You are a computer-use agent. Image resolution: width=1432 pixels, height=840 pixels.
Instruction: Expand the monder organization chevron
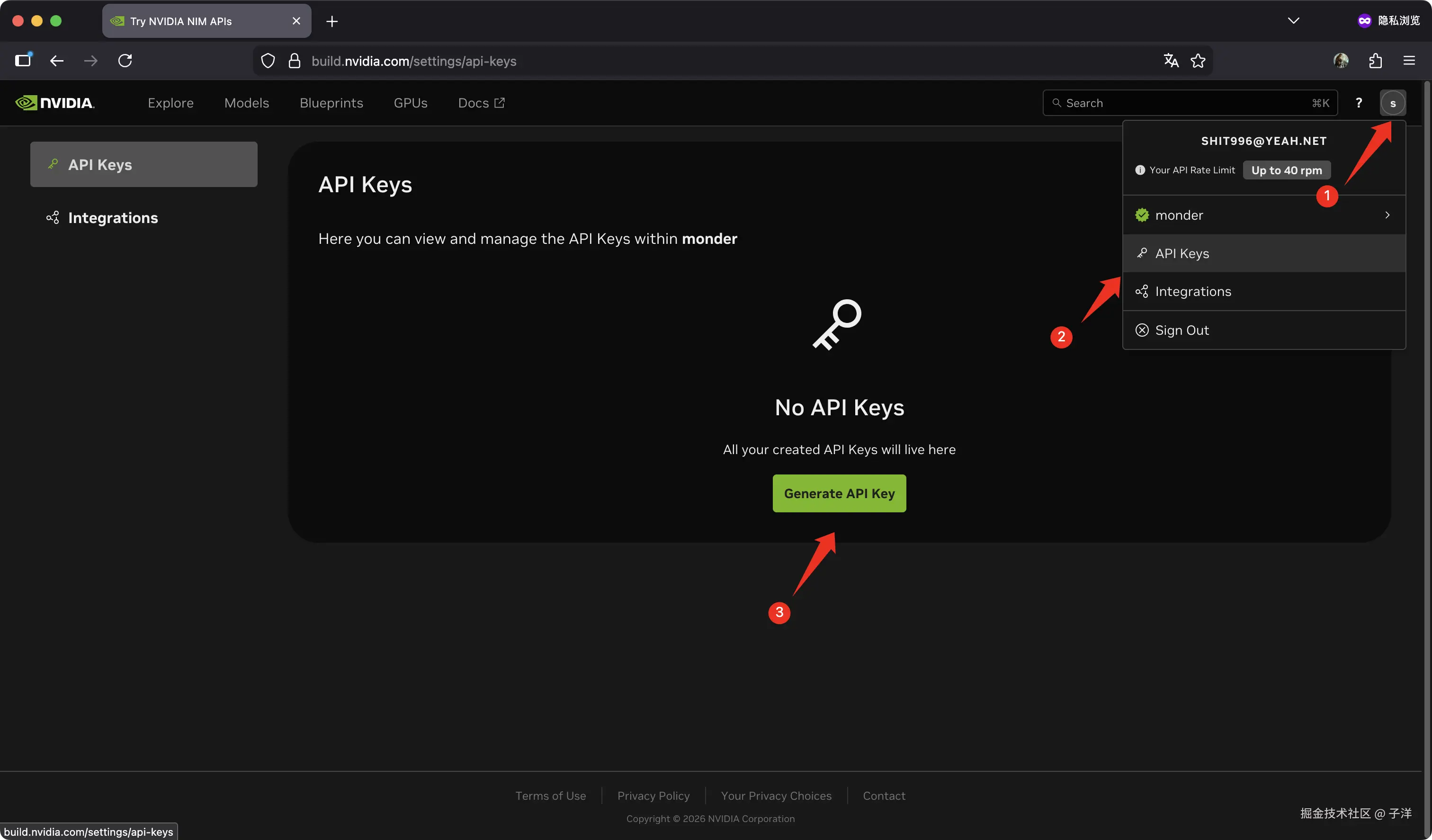1387,215
